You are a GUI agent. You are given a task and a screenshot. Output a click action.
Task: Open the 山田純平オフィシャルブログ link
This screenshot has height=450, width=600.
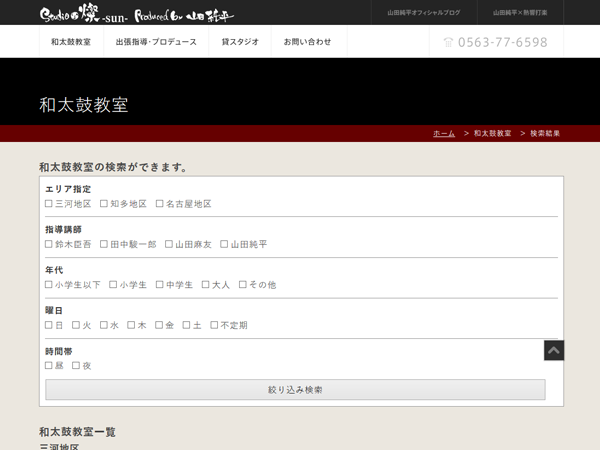tap(424, 13)
